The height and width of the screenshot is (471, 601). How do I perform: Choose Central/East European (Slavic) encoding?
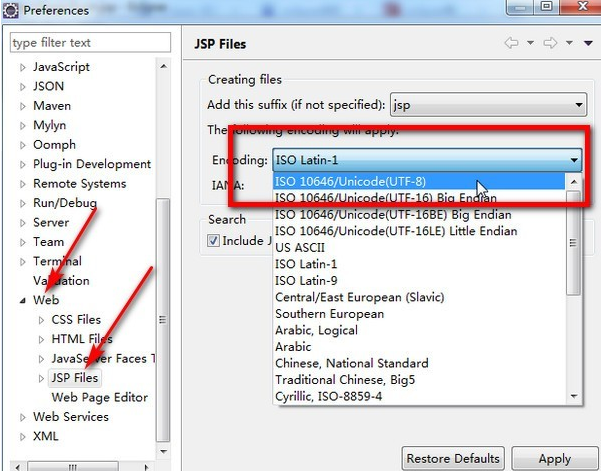pos(419,297)
